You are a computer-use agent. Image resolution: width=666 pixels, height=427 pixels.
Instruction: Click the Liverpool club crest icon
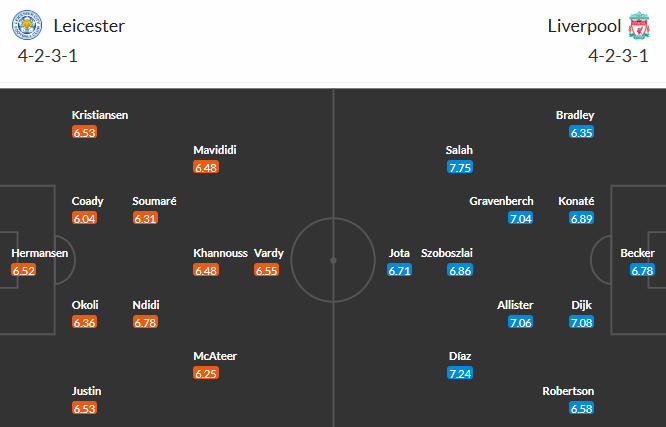pos(637,26)
